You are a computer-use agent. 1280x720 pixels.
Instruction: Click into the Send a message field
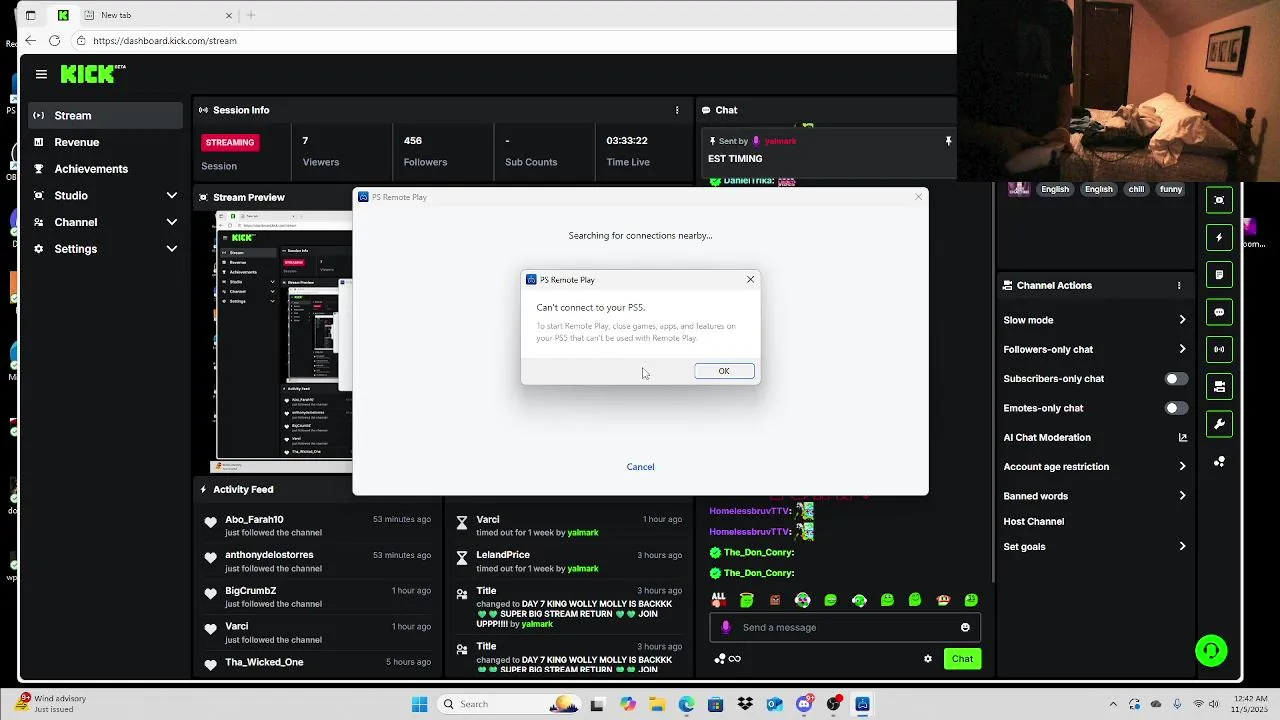[845, 627]
